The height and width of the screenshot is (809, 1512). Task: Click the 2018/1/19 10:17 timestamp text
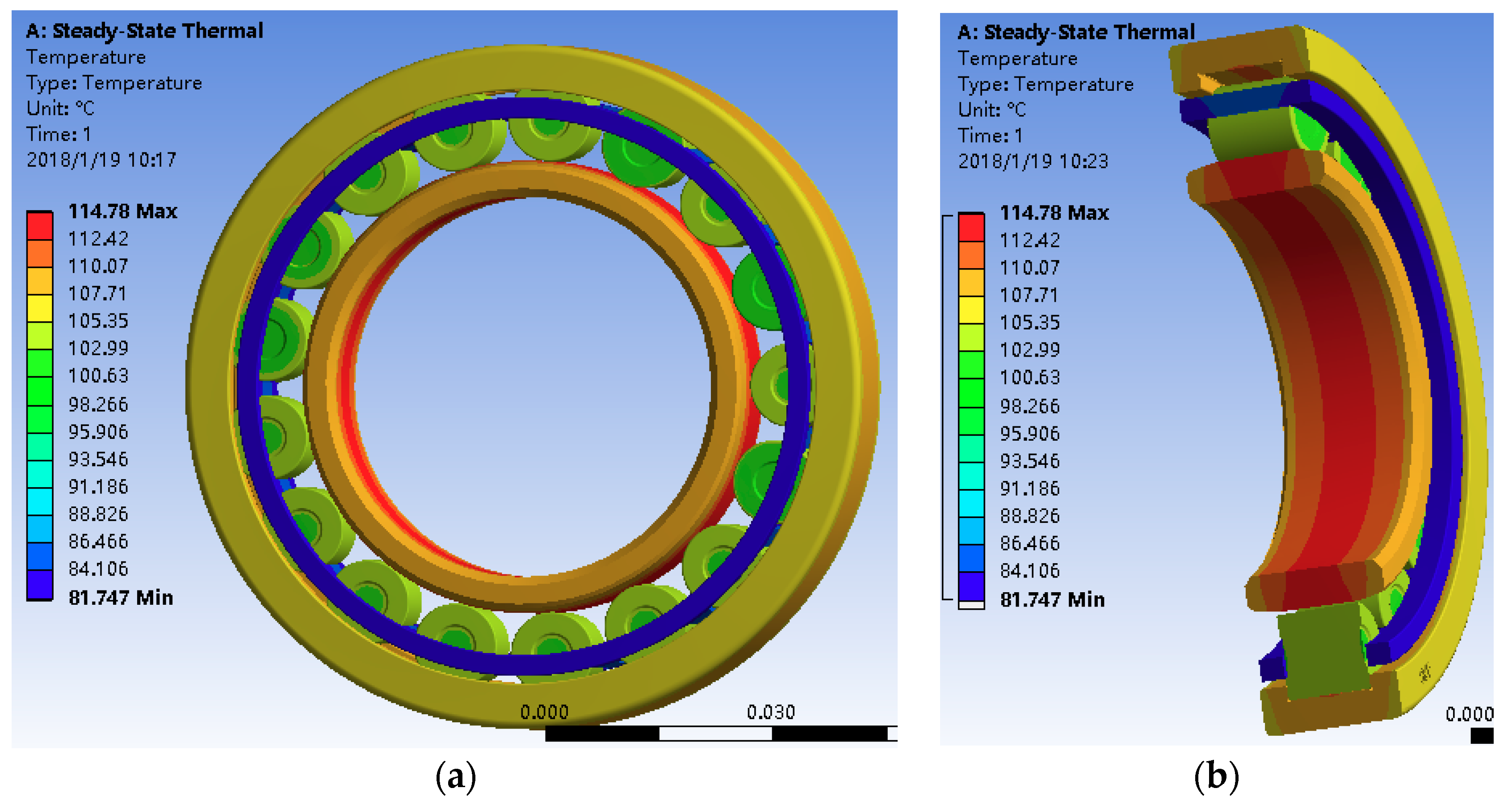tap(101, 160)
